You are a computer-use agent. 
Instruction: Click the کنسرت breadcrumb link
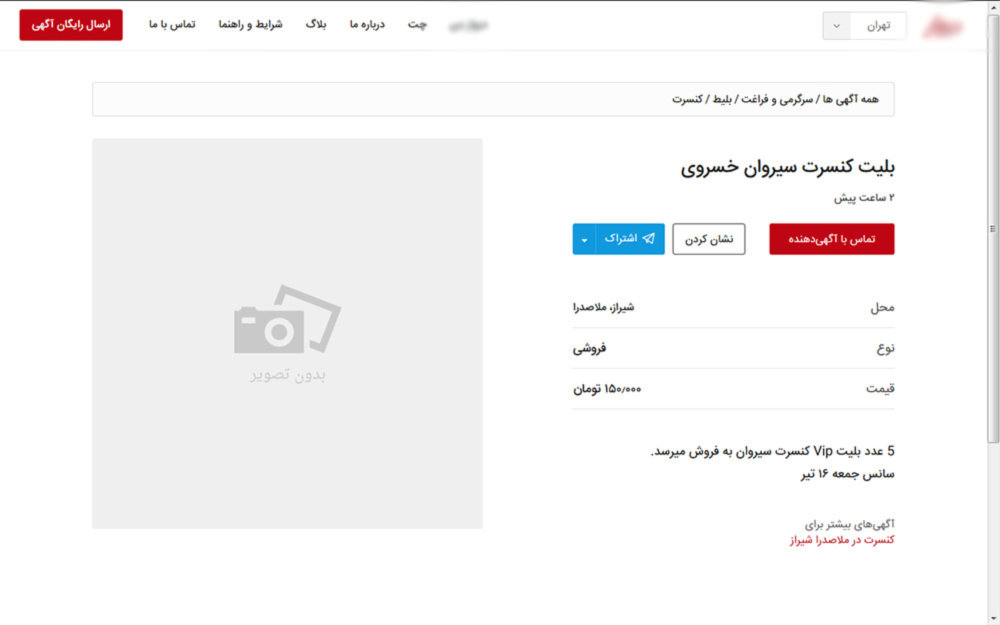[x=688, y=99]
